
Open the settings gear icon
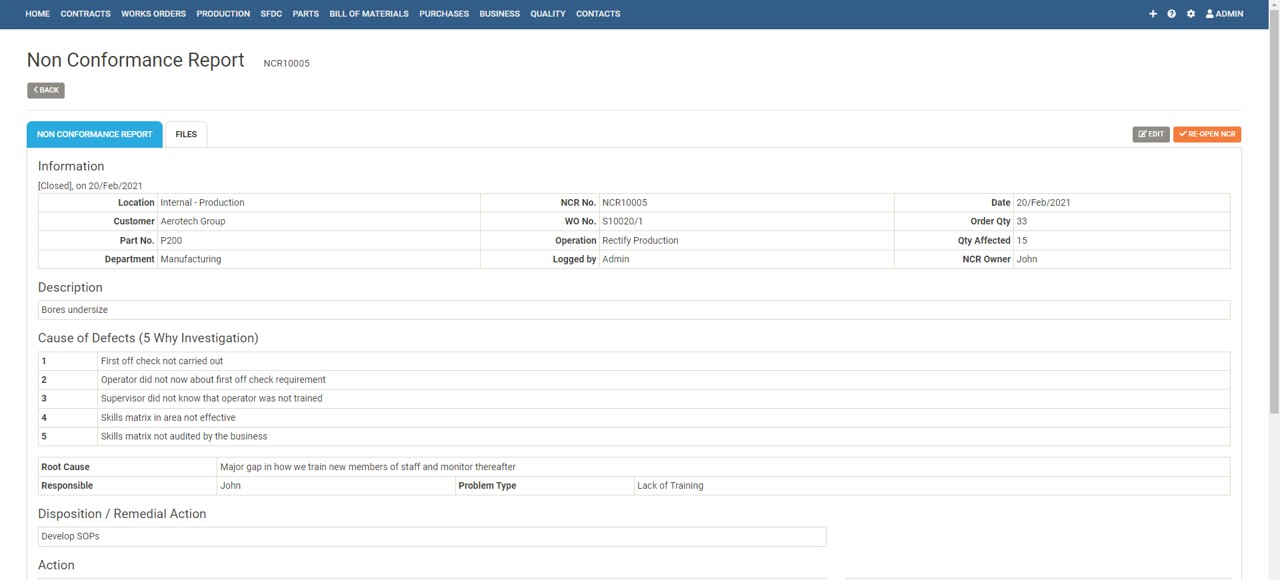click(1190, 13)
